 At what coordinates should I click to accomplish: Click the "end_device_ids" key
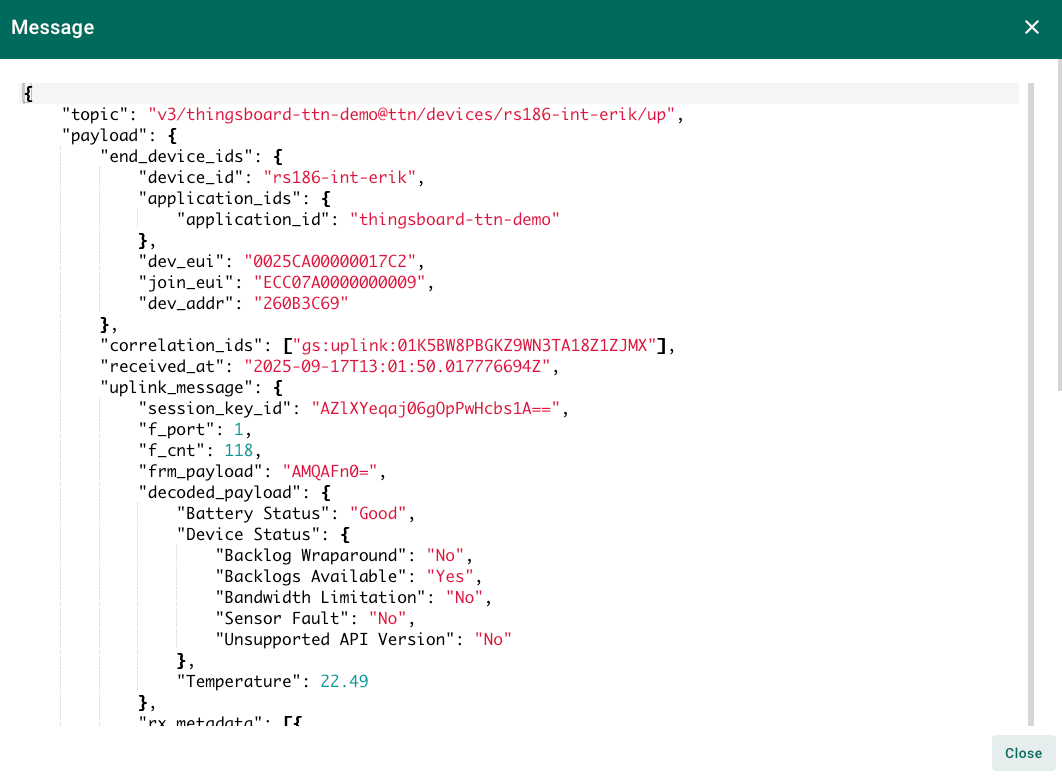coord(182,156)
